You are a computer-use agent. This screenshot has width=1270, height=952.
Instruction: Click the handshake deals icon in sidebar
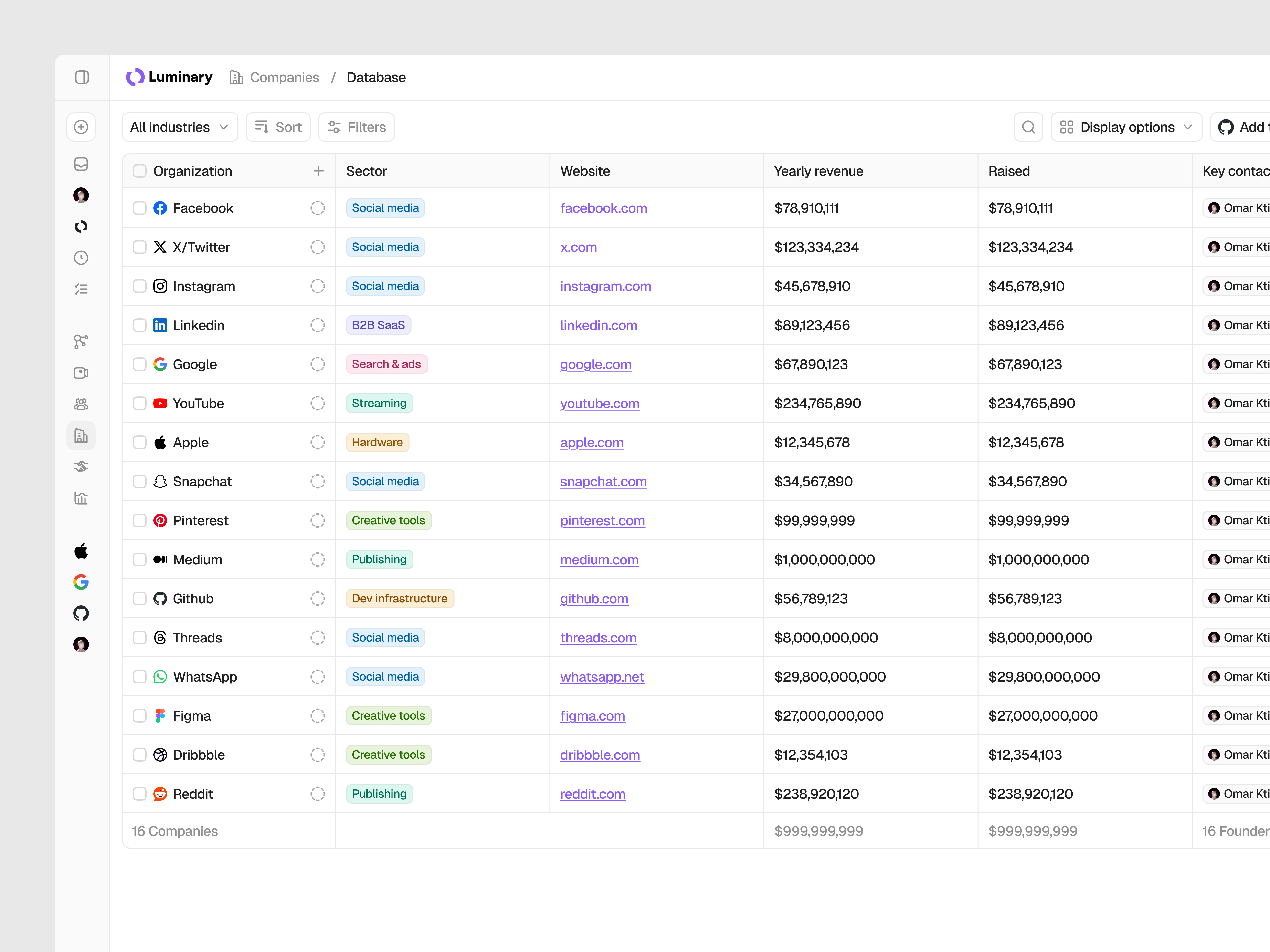[81, 466]
